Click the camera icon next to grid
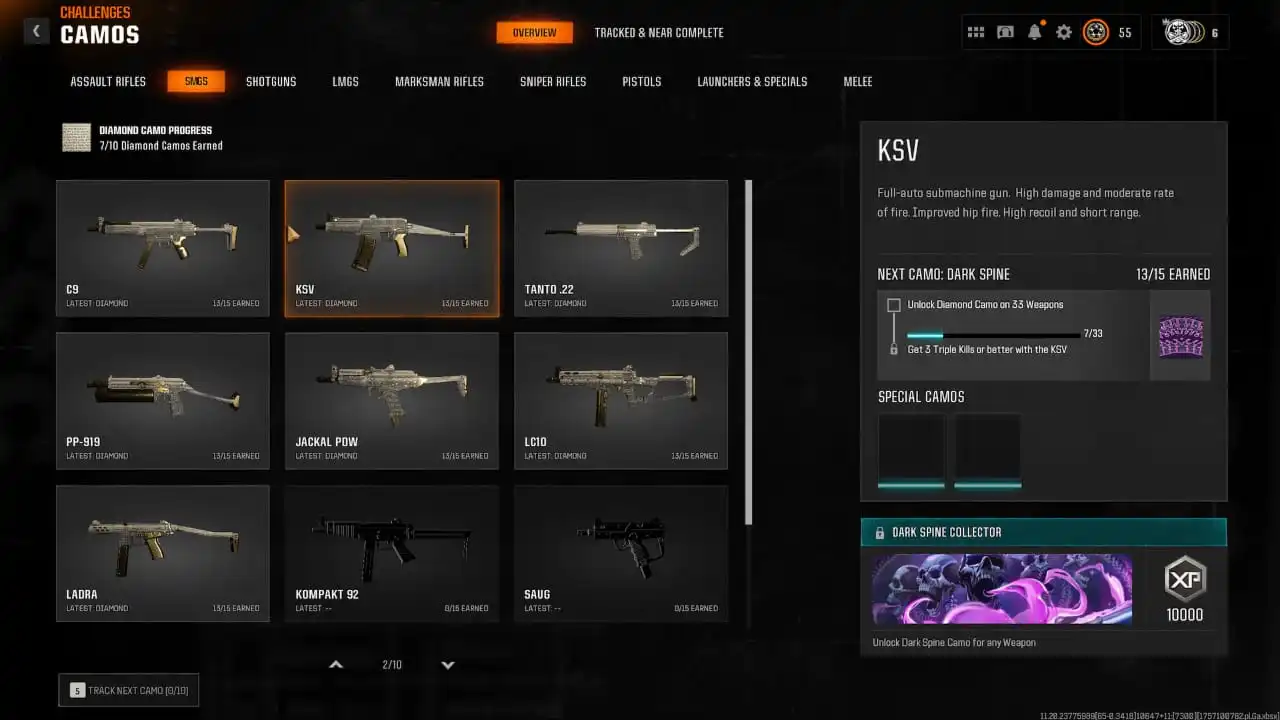 coord(1005,32)
